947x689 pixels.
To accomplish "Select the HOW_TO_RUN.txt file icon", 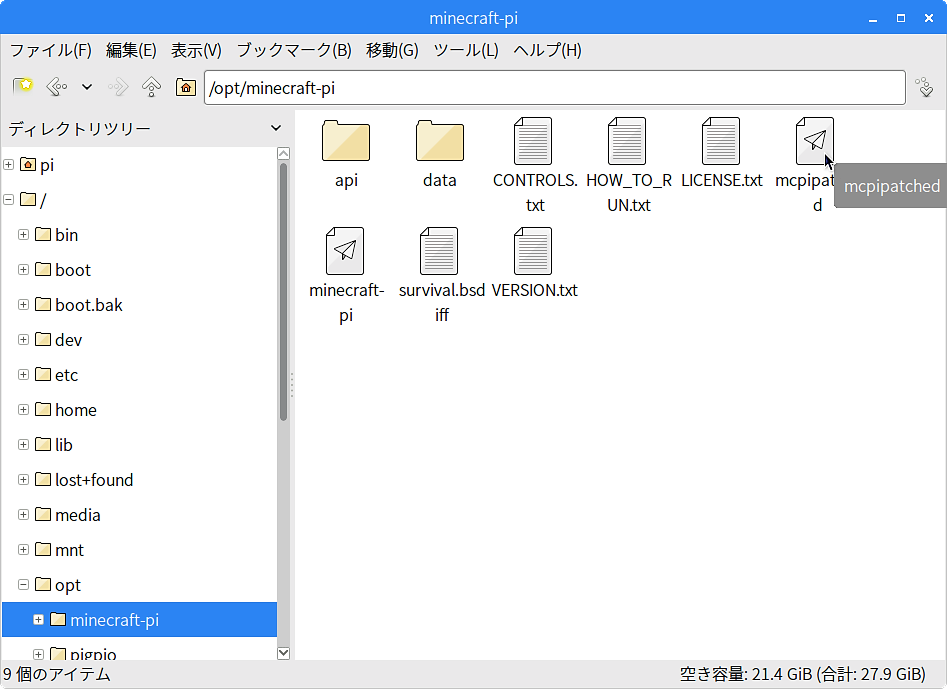I will point(627,141).
